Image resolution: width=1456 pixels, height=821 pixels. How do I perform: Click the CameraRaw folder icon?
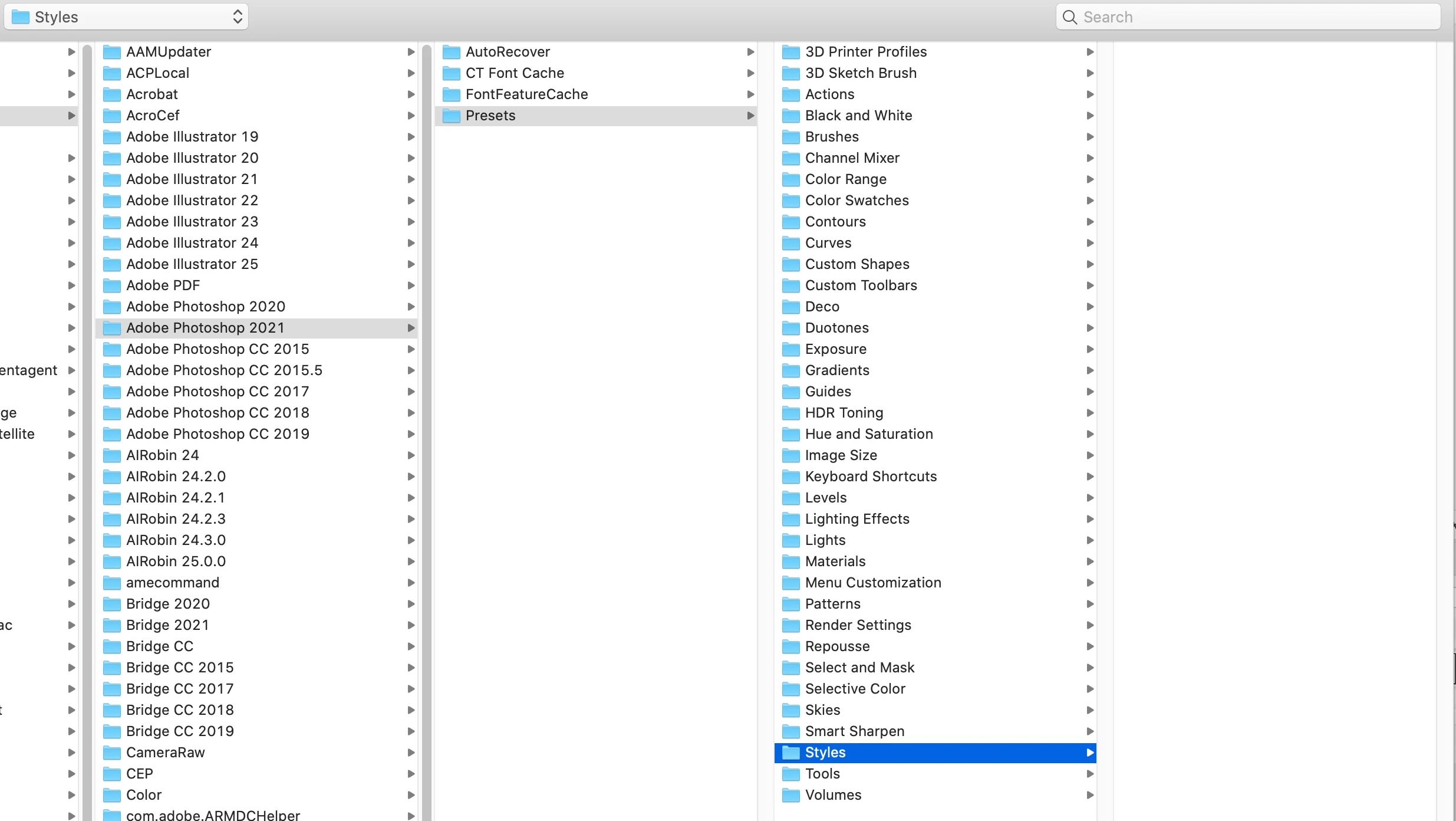point(112,753)
